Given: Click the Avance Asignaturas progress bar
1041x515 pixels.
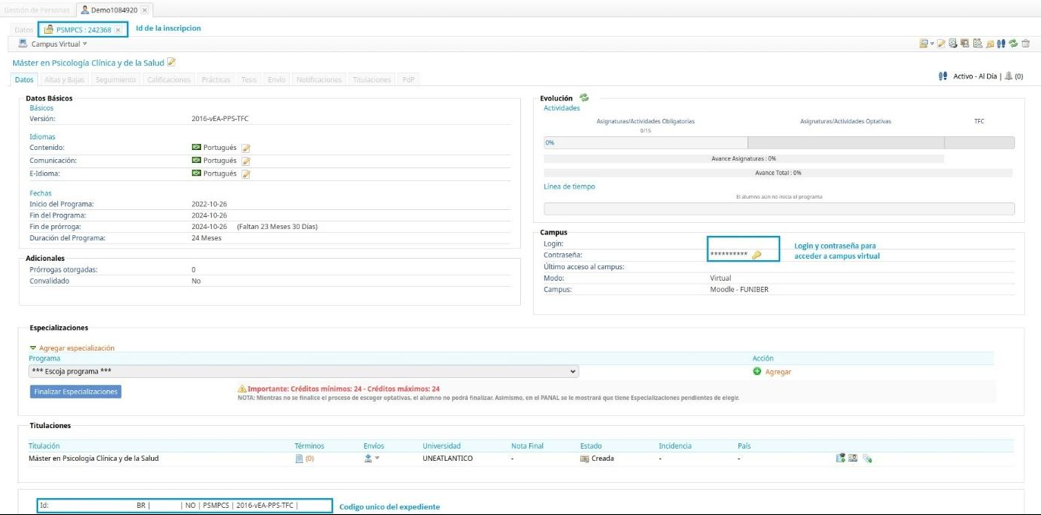Looking at the screenshot, I should click(x=743, y=158).
